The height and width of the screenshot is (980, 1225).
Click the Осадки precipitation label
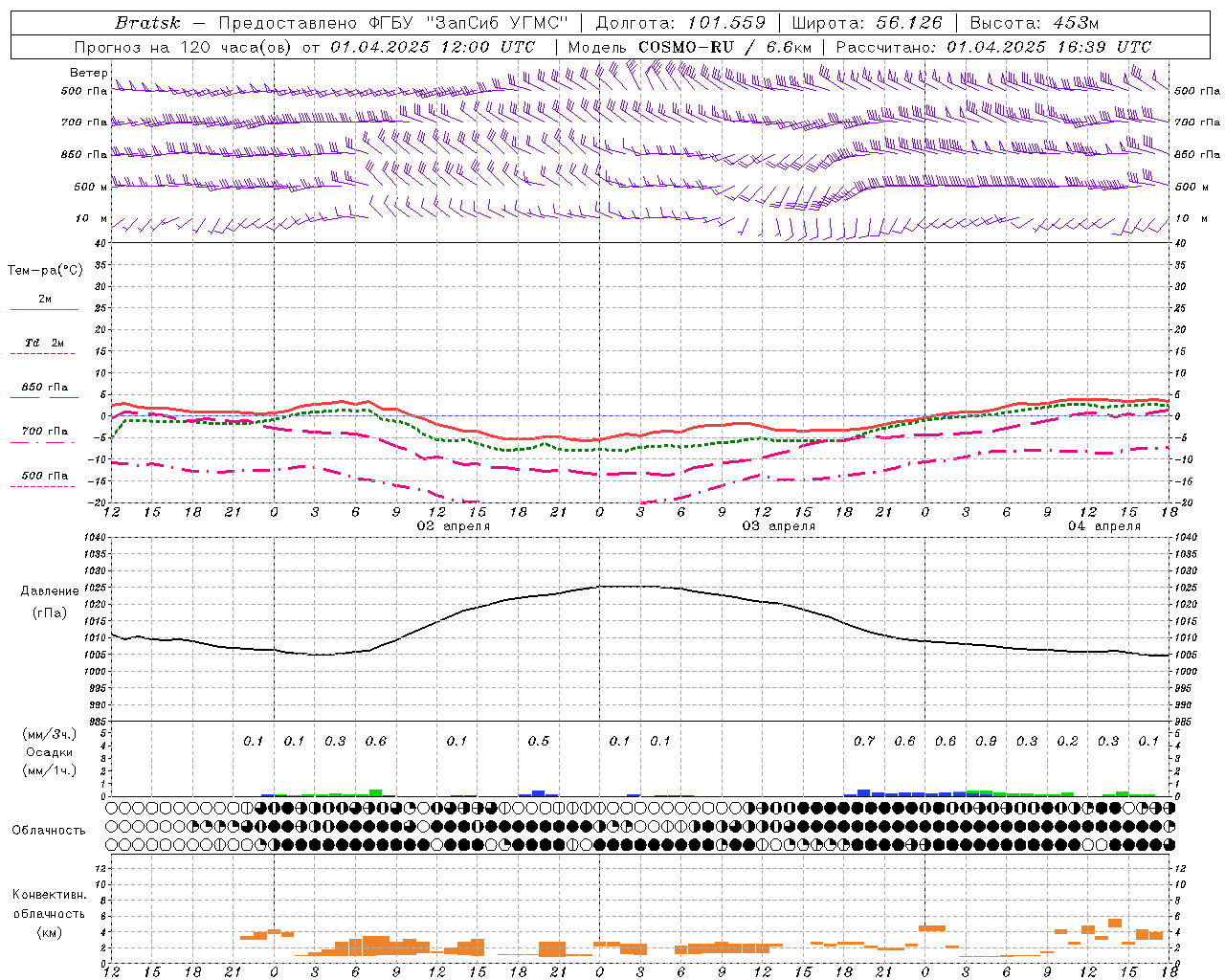(x=50, y=752)
